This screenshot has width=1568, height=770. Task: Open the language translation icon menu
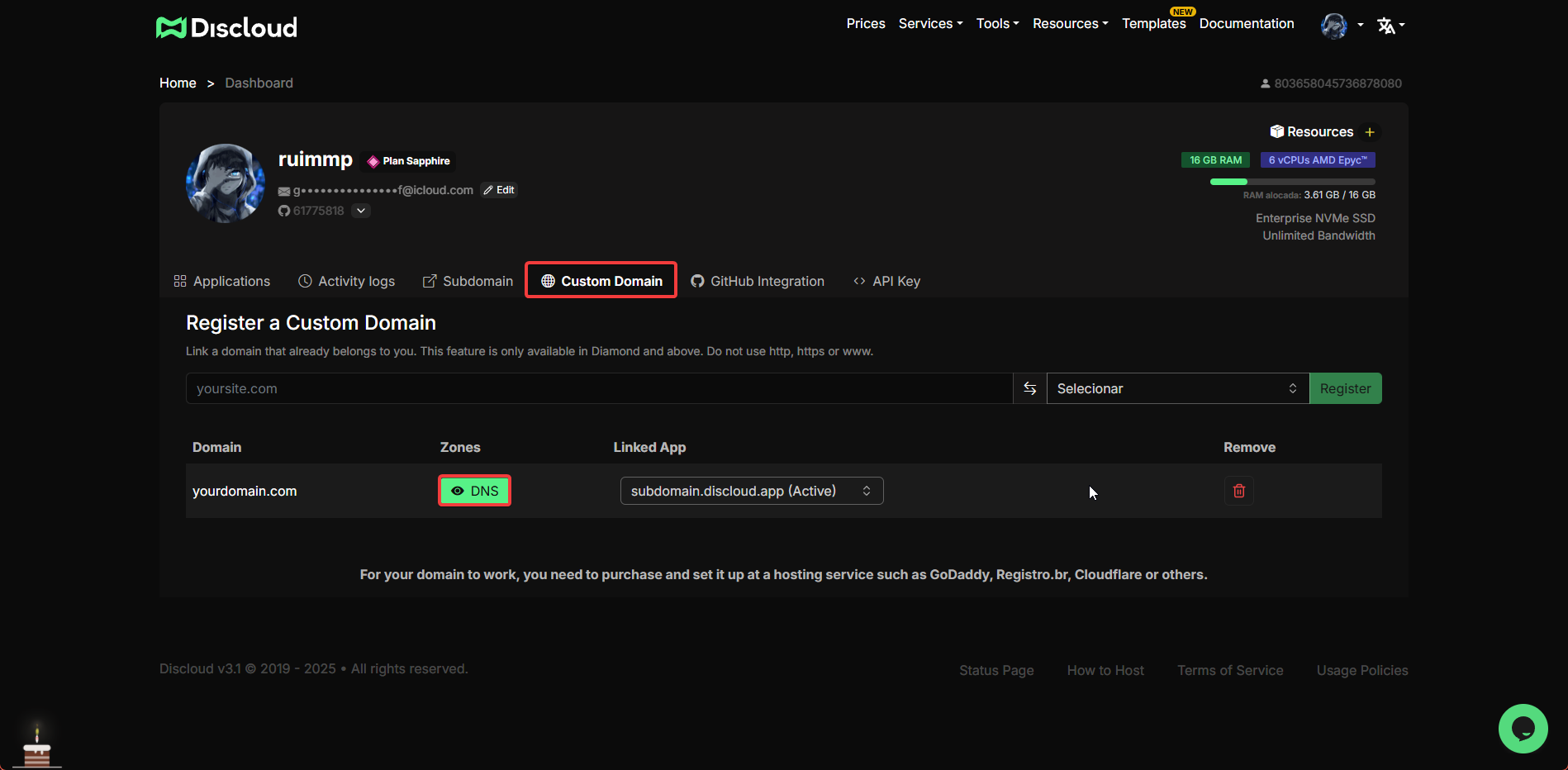(x=1390, y=26)
